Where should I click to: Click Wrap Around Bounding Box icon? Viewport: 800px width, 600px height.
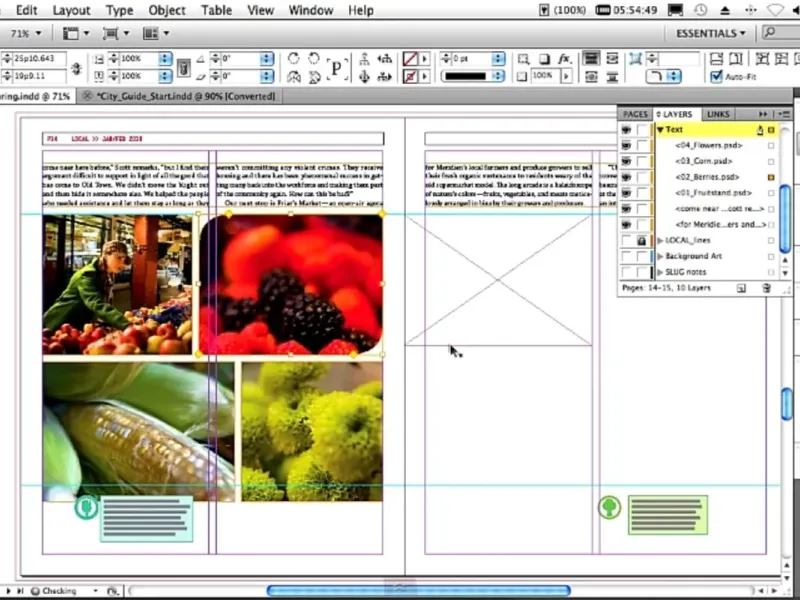pos(612,58)
